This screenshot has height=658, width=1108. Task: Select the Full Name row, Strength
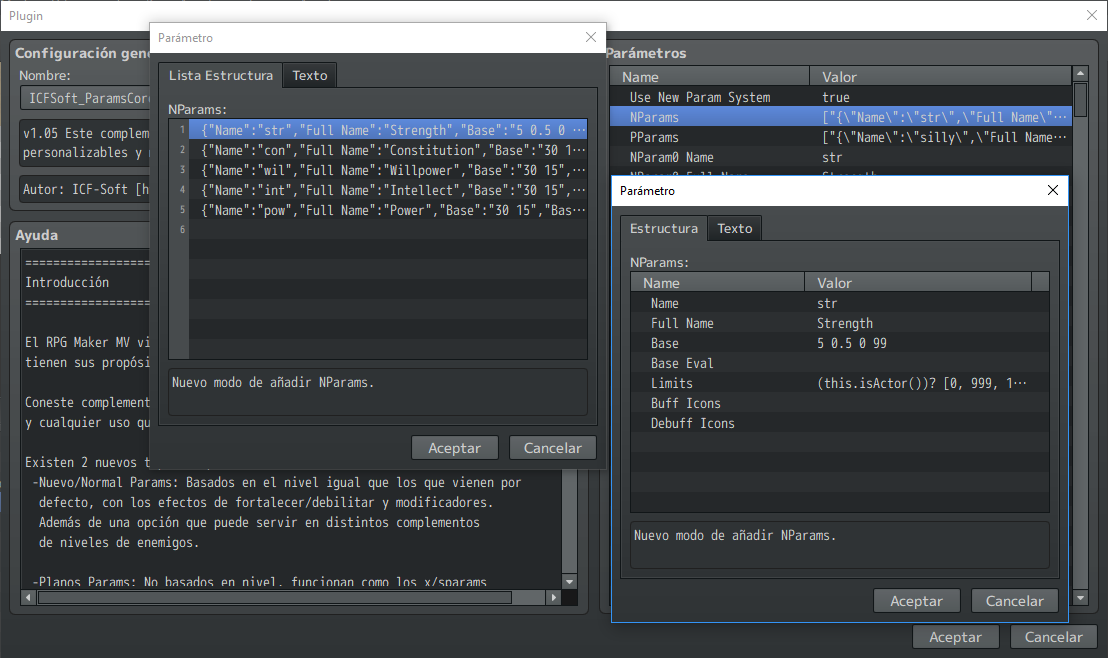click(x=839, y=323)
